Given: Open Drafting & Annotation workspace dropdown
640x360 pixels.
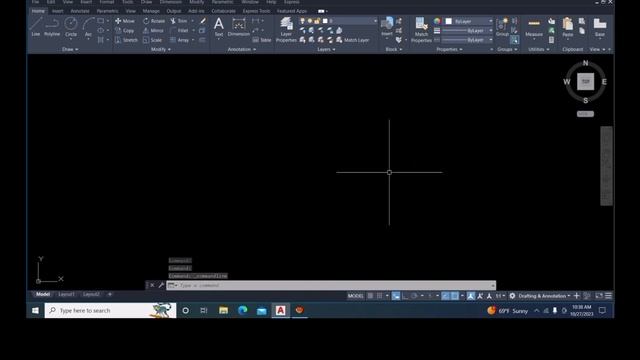Looking at the screenshot, I should 544,296.
